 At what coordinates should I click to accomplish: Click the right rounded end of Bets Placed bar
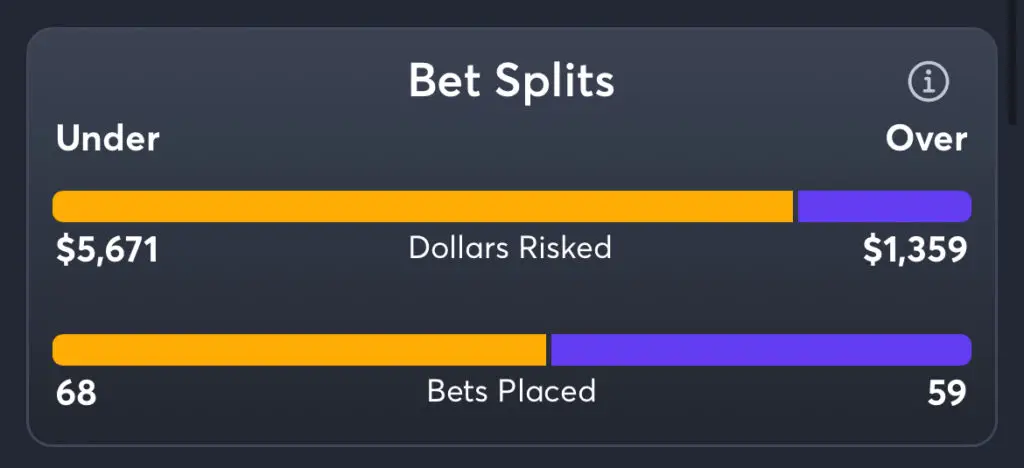963,350
